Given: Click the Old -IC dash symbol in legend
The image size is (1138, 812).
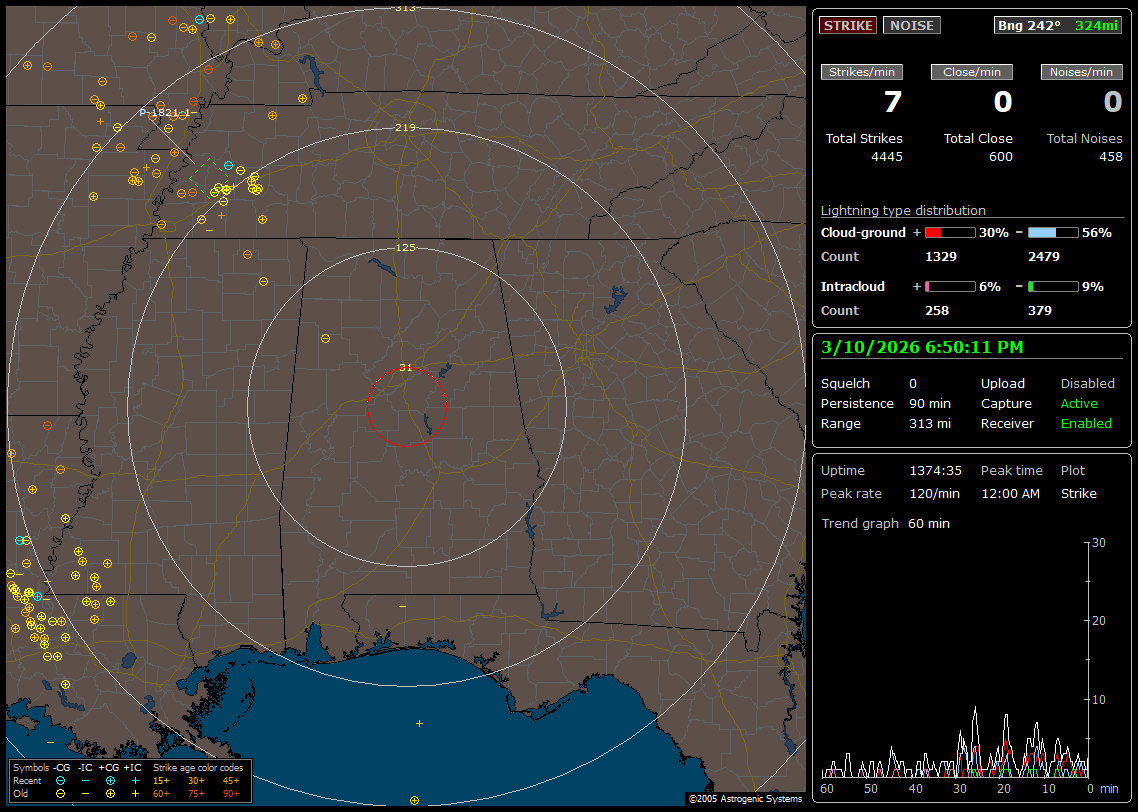Looking at the screenshot, I should point(86,793).
